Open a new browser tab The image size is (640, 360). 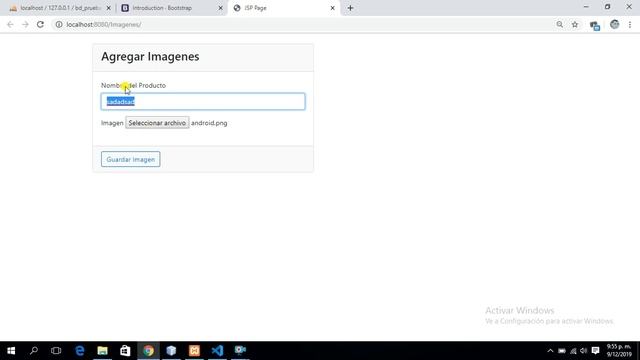click(x=350, y=8)
